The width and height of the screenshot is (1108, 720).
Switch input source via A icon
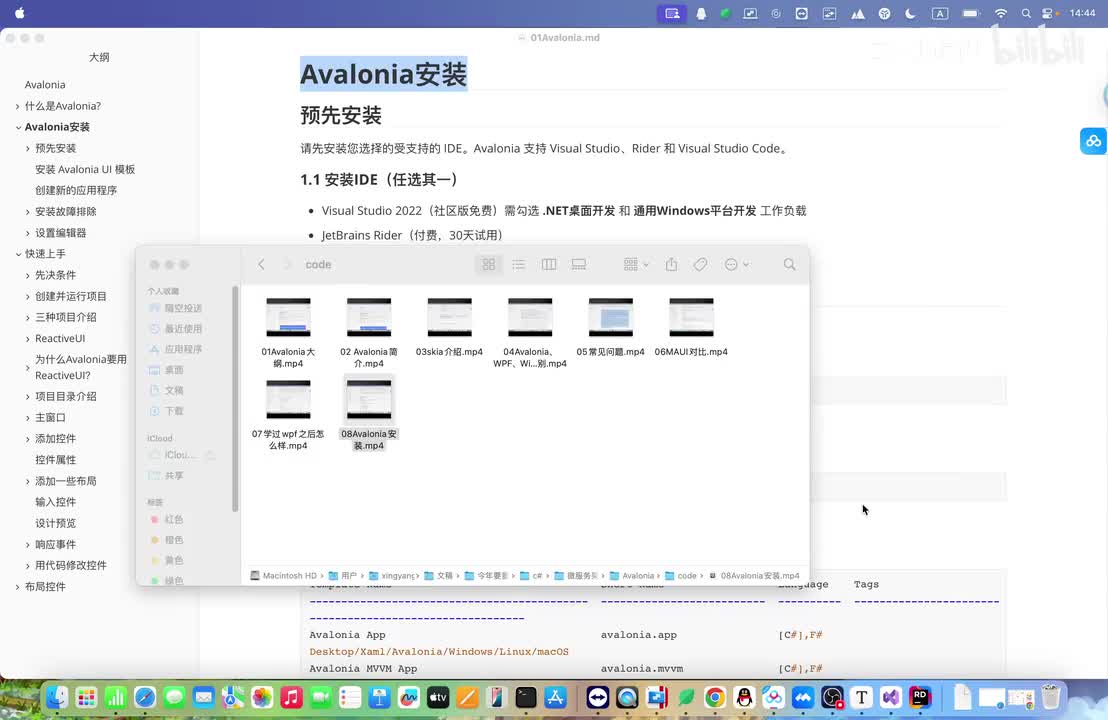(x=940, y=13)
